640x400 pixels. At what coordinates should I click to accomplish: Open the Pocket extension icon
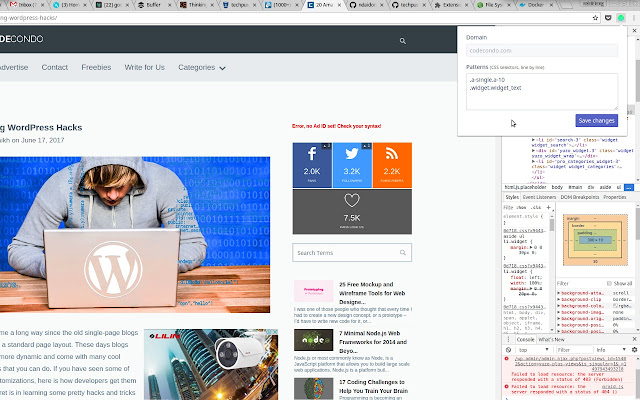tap(608, 18)
